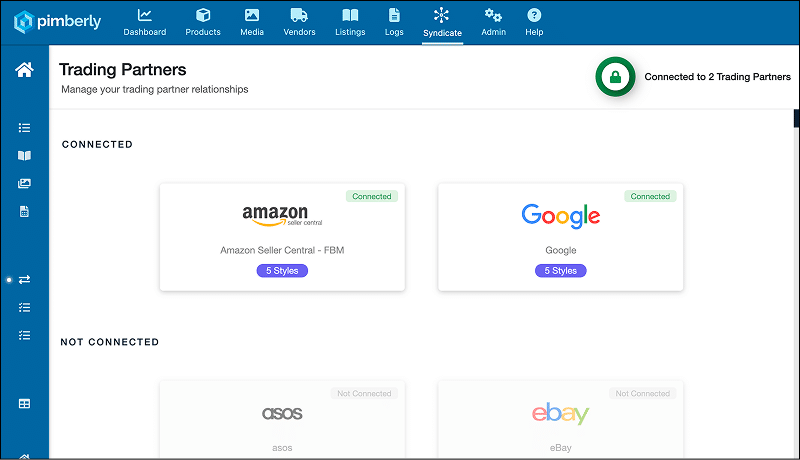This screenshot has width=800, height=460.
Task: Open the sidebar image gallery icon
Action: coord(24,184)
